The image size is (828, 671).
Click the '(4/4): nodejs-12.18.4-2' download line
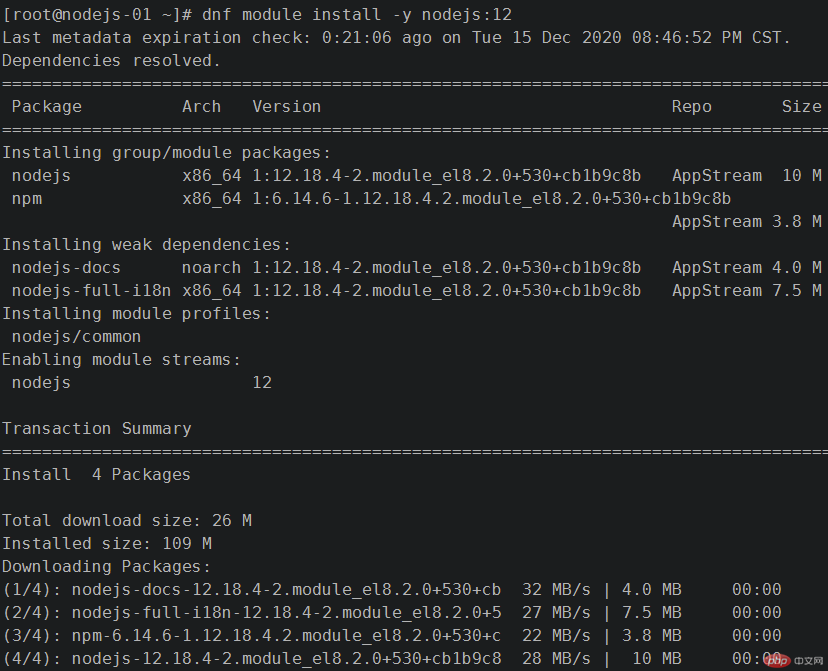(x=392, y=659)
